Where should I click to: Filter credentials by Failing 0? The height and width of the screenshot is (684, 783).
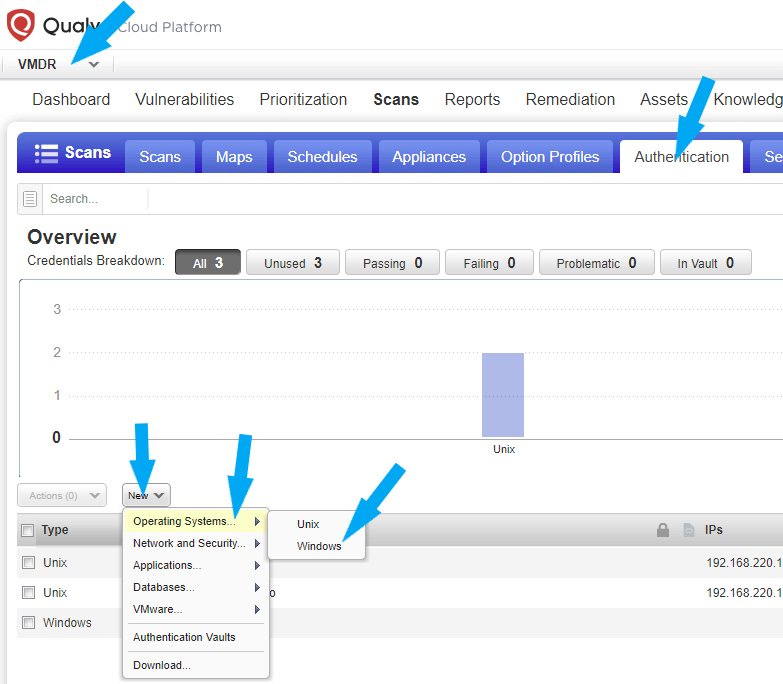tap(489, 263)
